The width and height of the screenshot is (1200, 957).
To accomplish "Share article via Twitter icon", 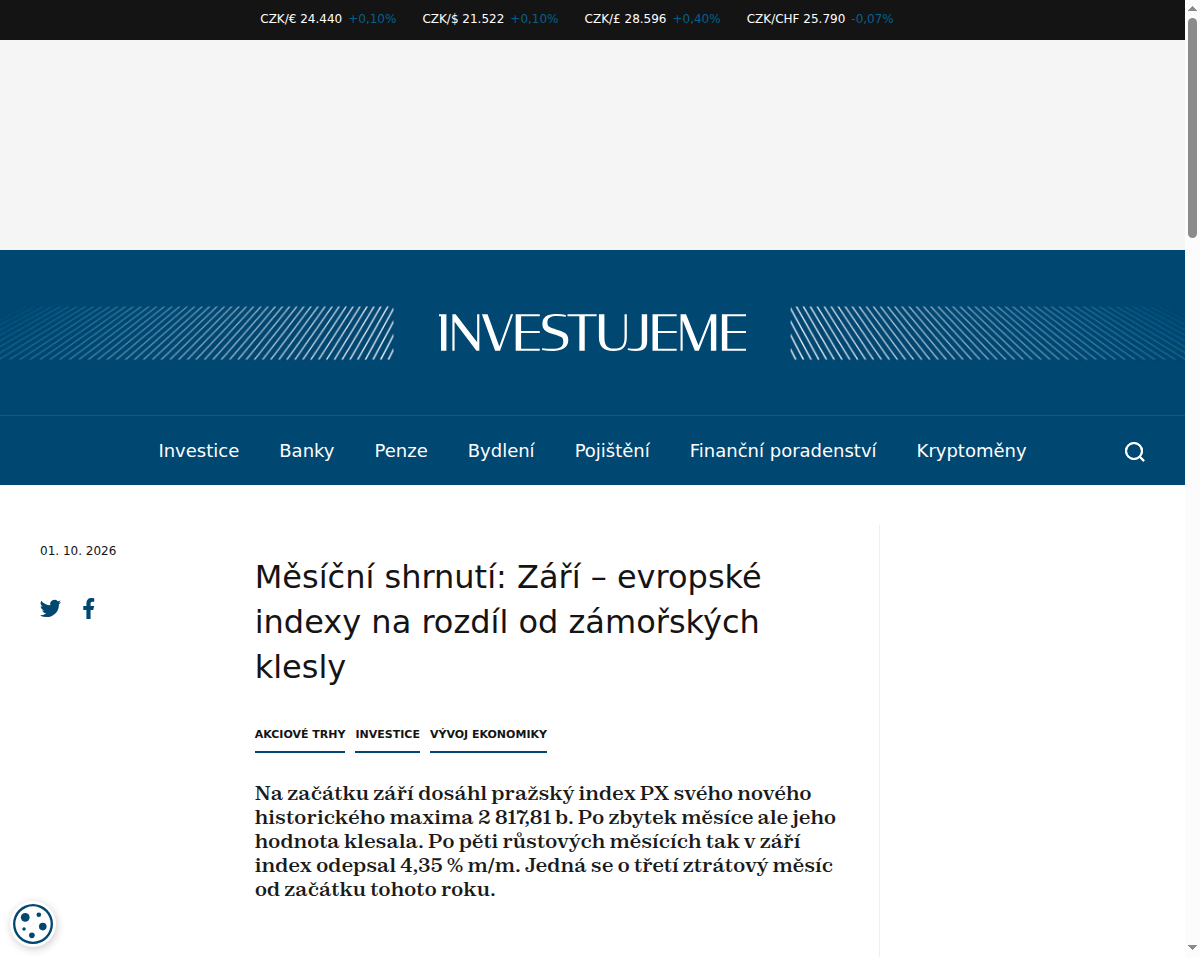I will [50, 608].
